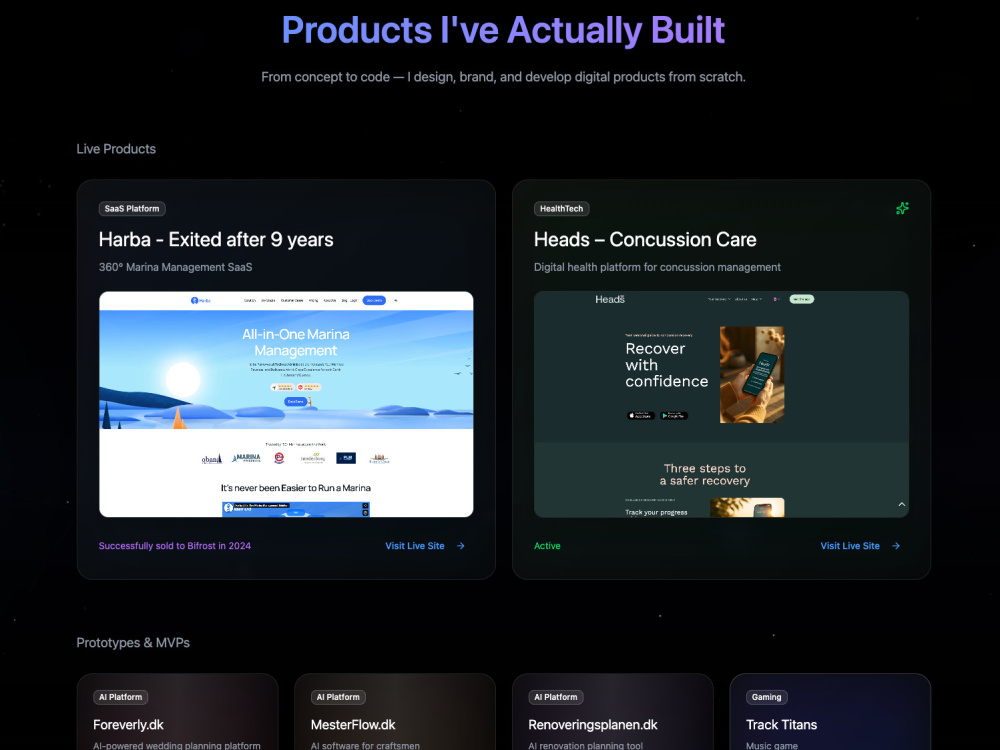This screenshot has width=1000, height=750.
Task: Click 'Digital health platform for concussion management' subtitle
Action: point(657,267)
